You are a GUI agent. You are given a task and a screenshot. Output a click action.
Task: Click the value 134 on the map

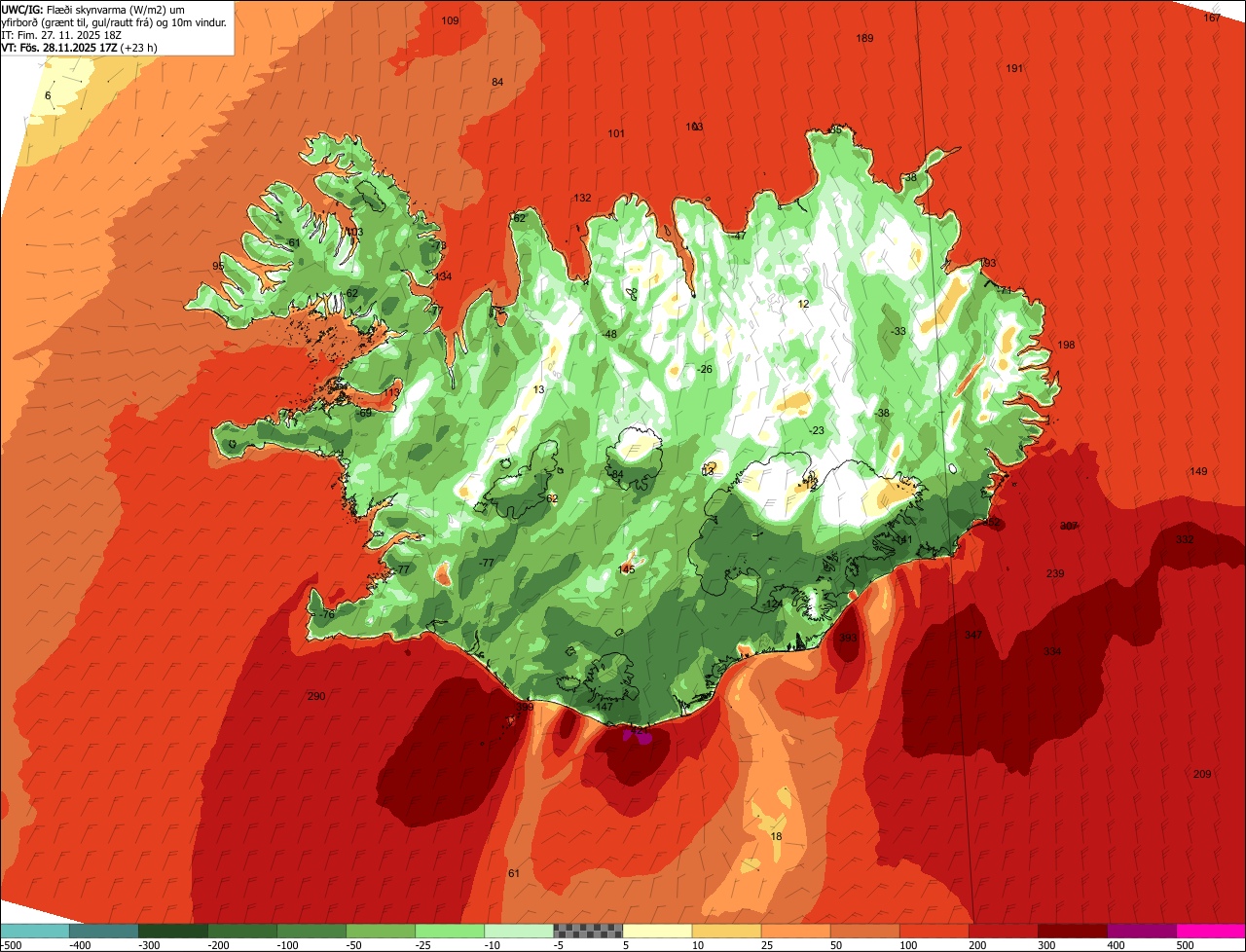[x=444, y=276]
